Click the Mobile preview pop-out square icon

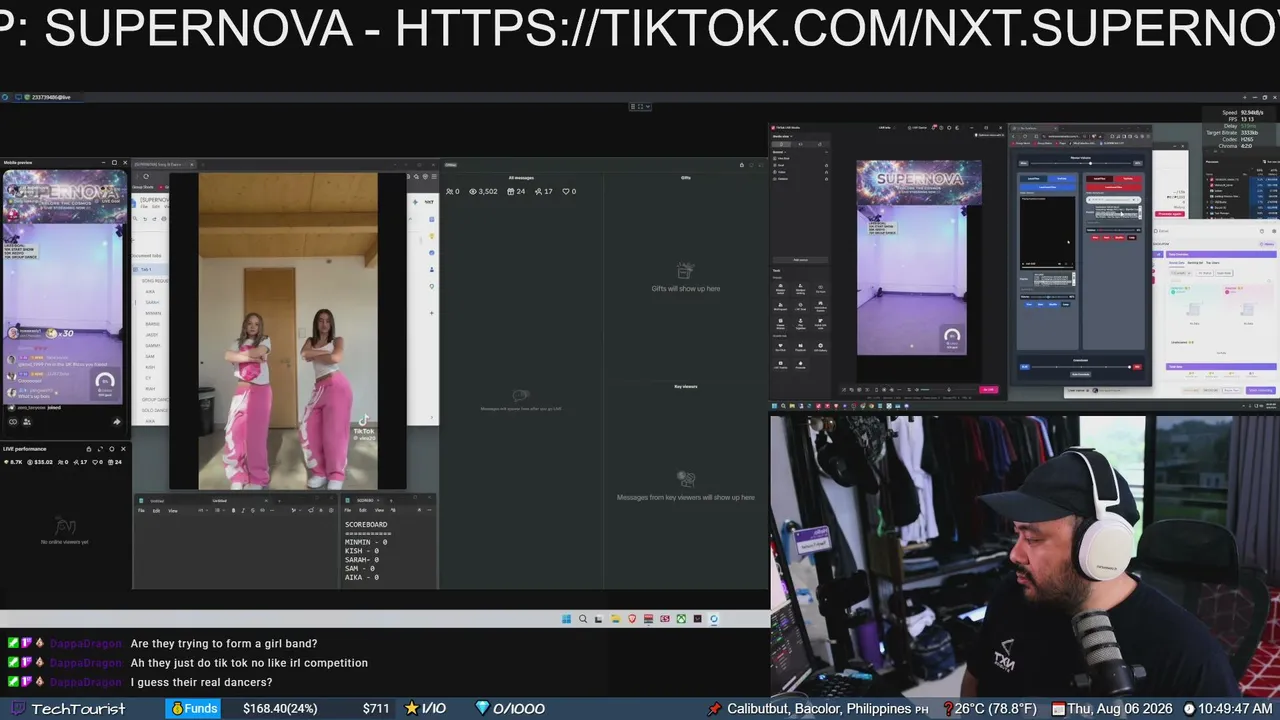[x=114, y=163]
